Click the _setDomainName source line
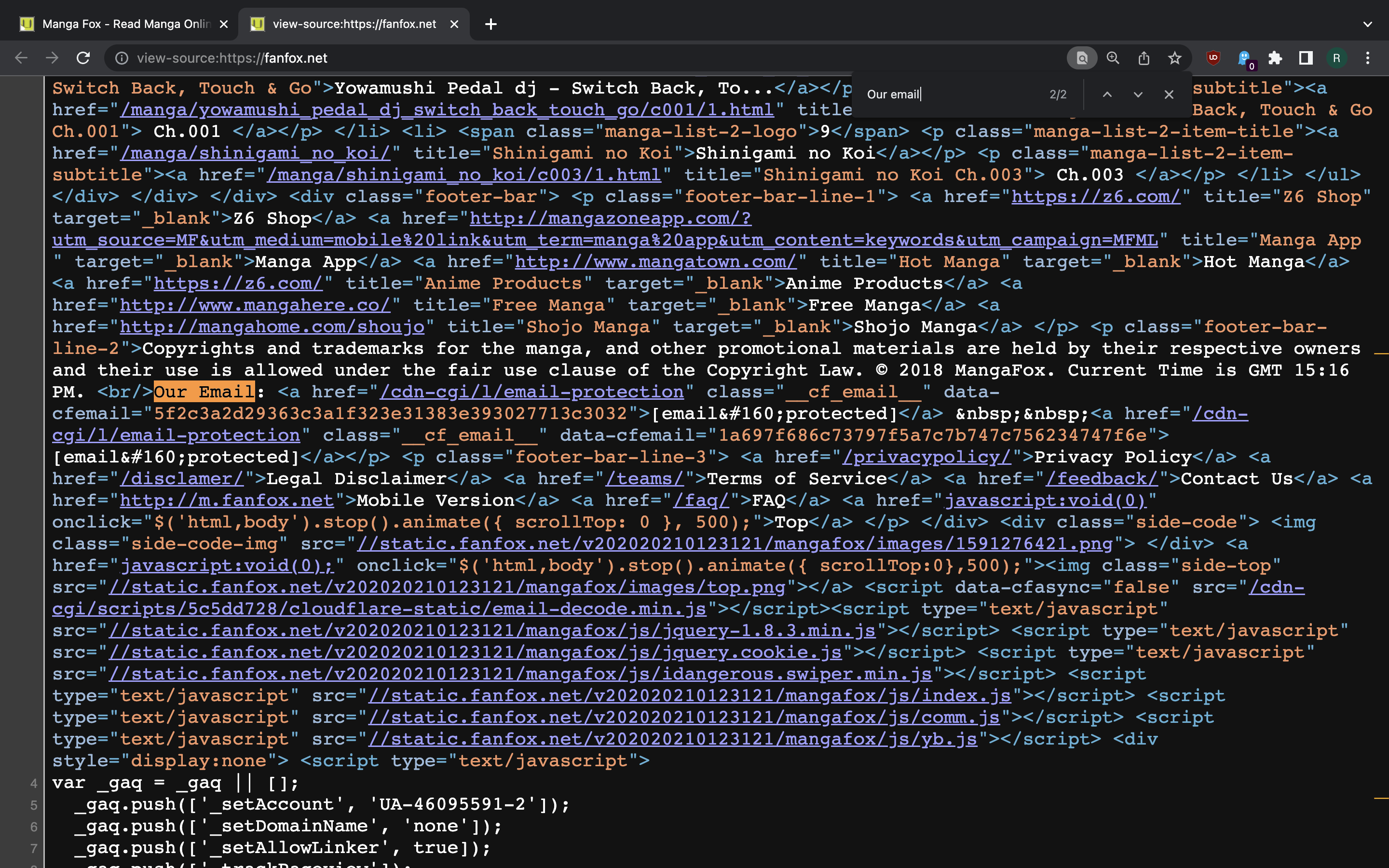The height and width of the screenshot is (868, 1389). 288,827
